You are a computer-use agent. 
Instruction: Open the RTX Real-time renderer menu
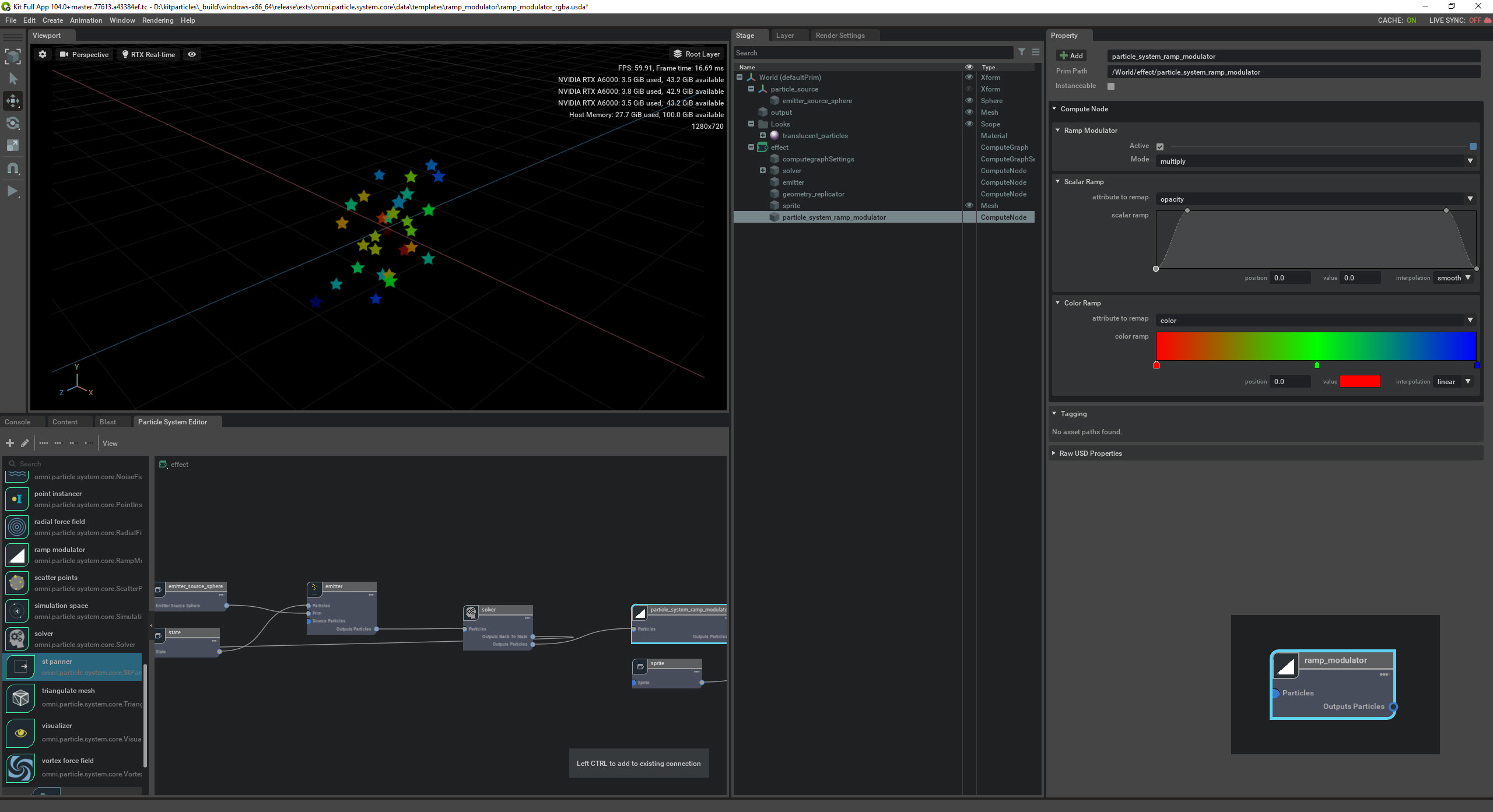[148, 55]
